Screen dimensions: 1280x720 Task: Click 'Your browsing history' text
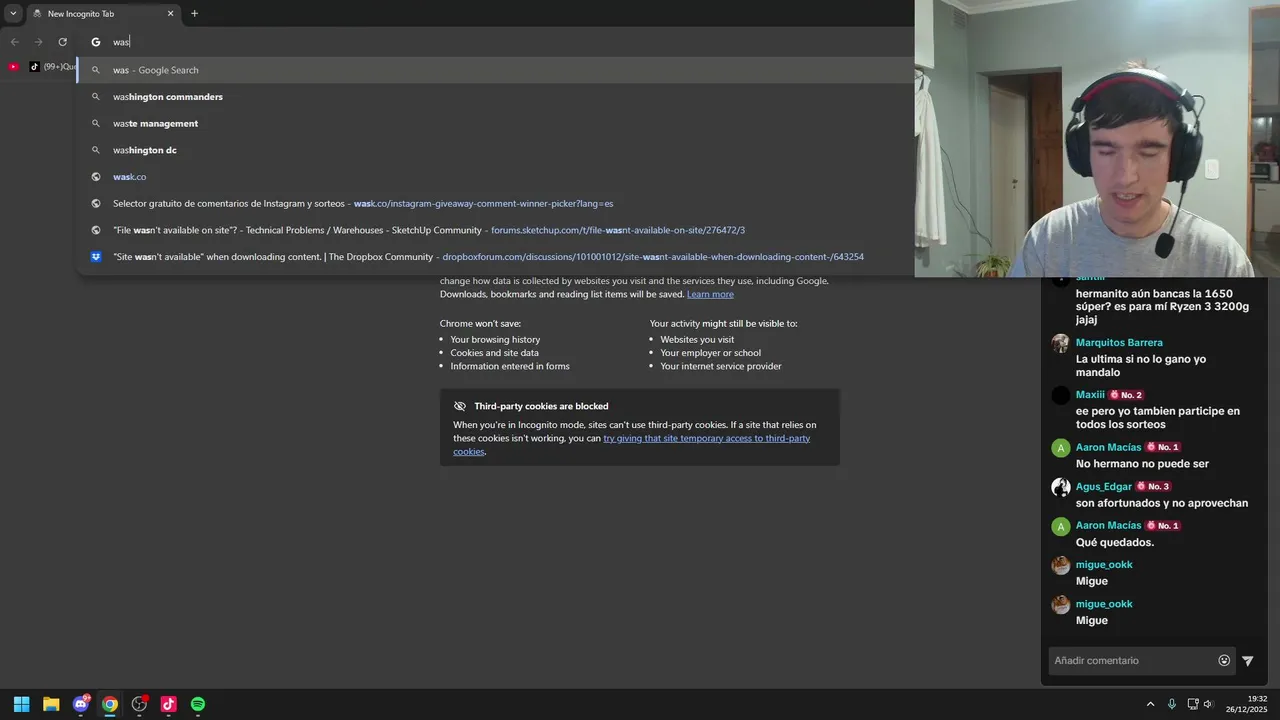pos(495,339)
